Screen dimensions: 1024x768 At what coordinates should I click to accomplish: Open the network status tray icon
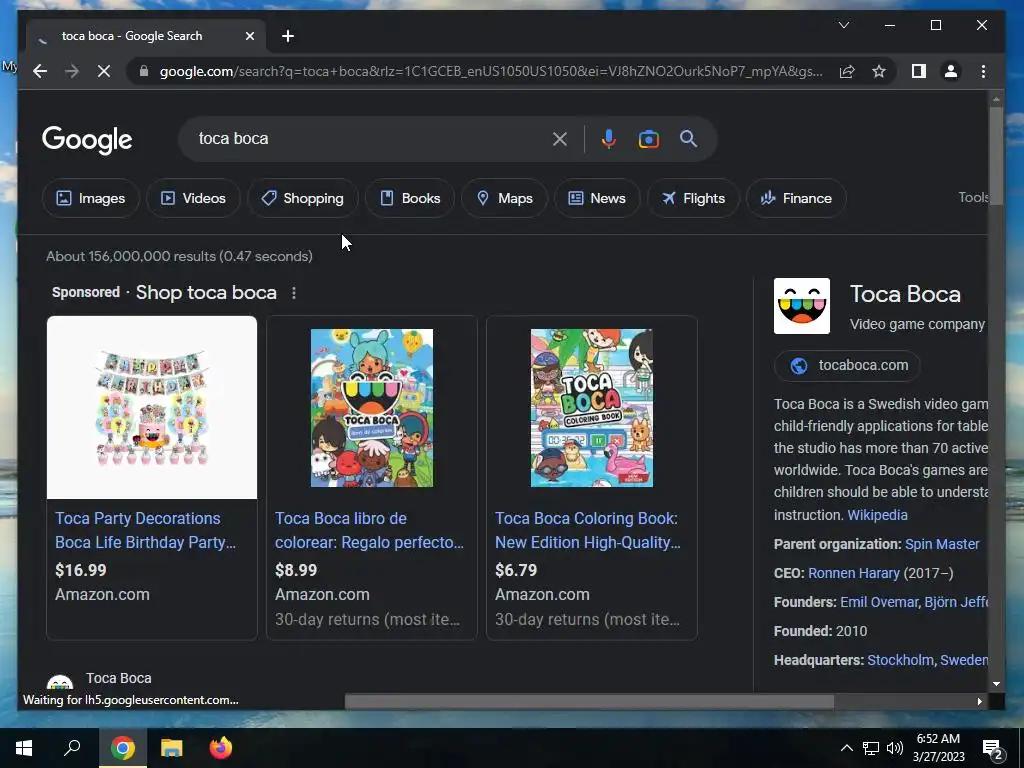(871, 748)
